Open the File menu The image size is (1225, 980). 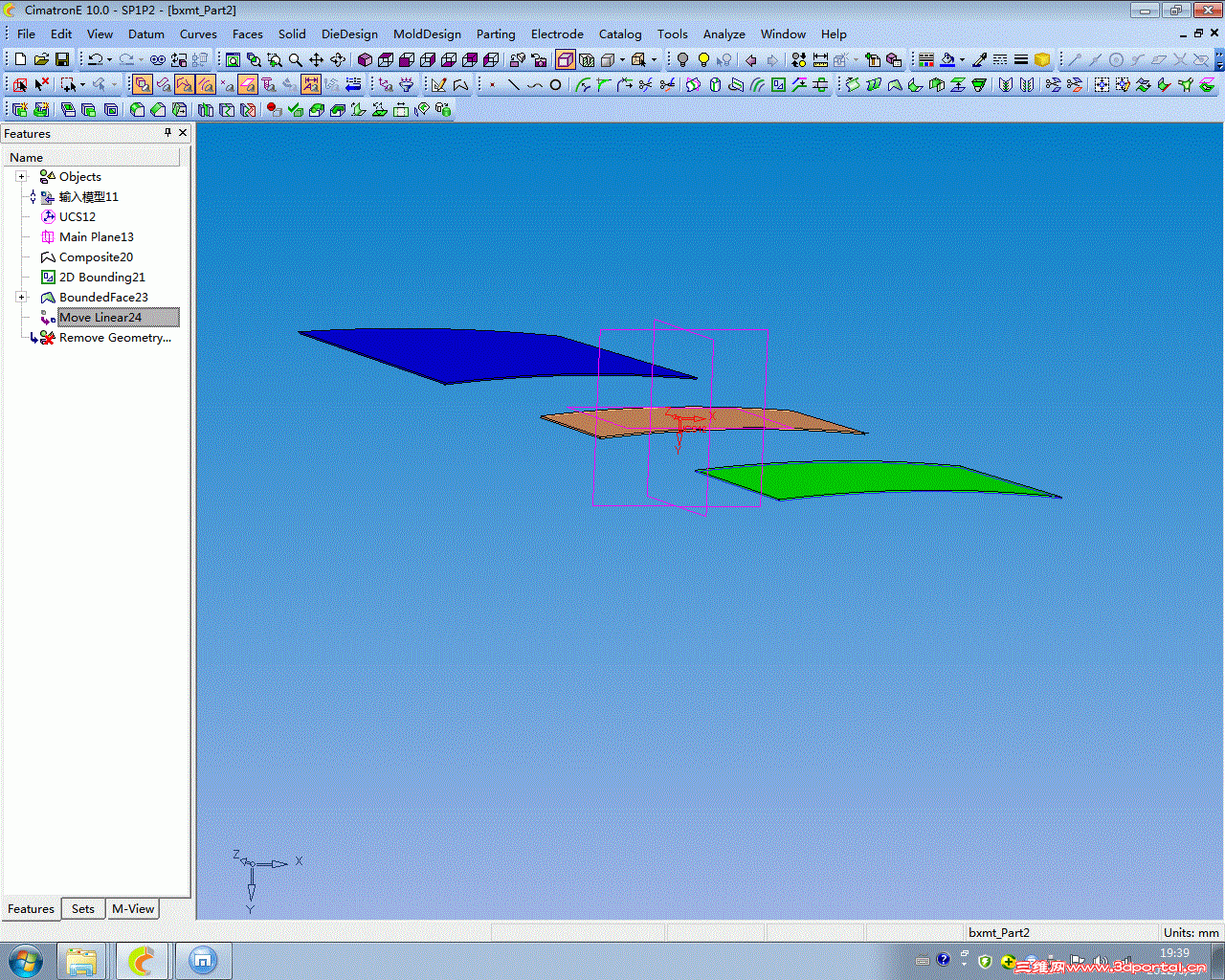coord(26,33)
